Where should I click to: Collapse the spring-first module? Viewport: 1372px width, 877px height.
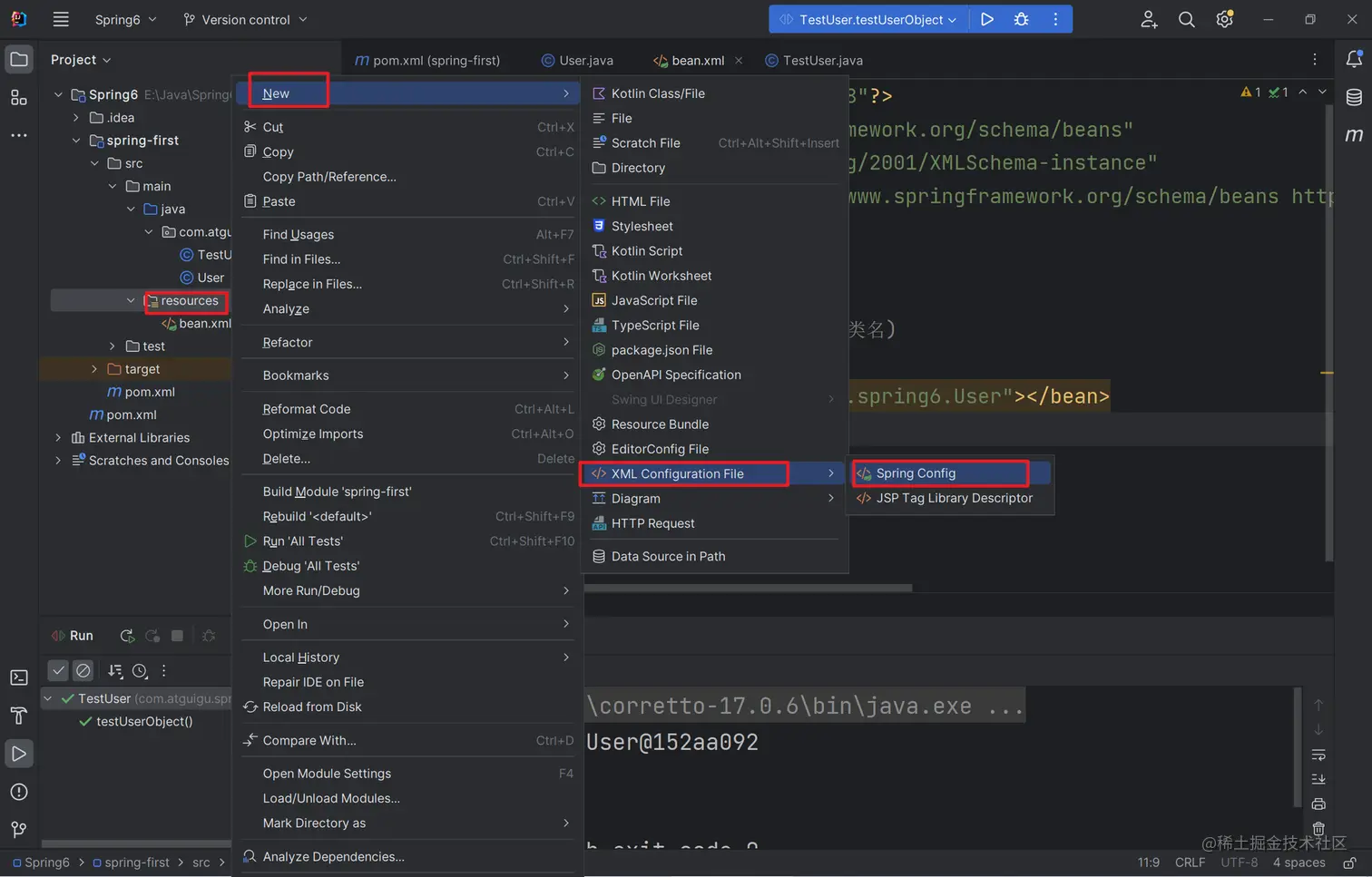pyautogui.click(x=76, y=141)
